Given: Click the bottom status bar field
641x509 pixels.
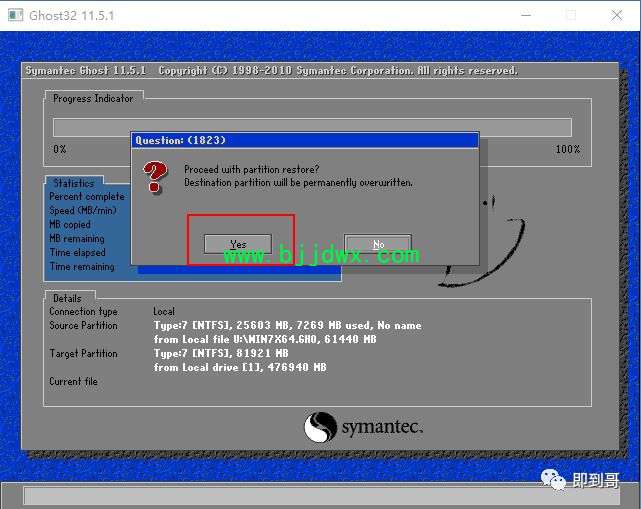Looking at the screenshot, I should pos(322,496).
